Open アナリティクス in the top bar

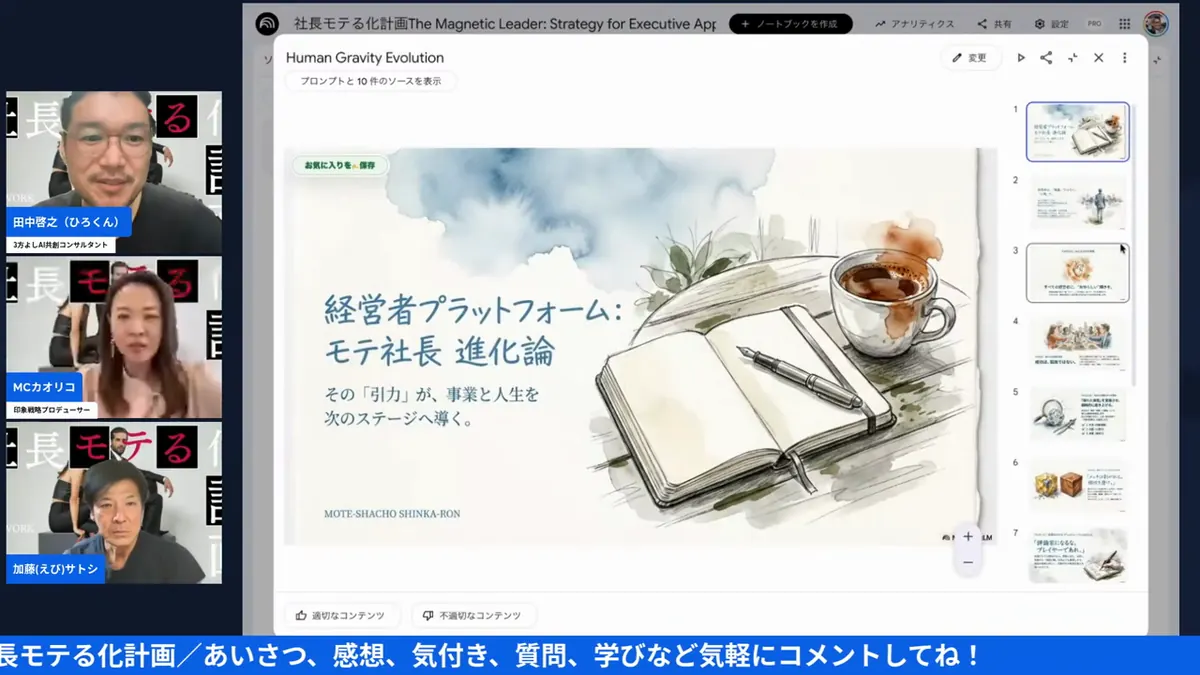point(914,24)
